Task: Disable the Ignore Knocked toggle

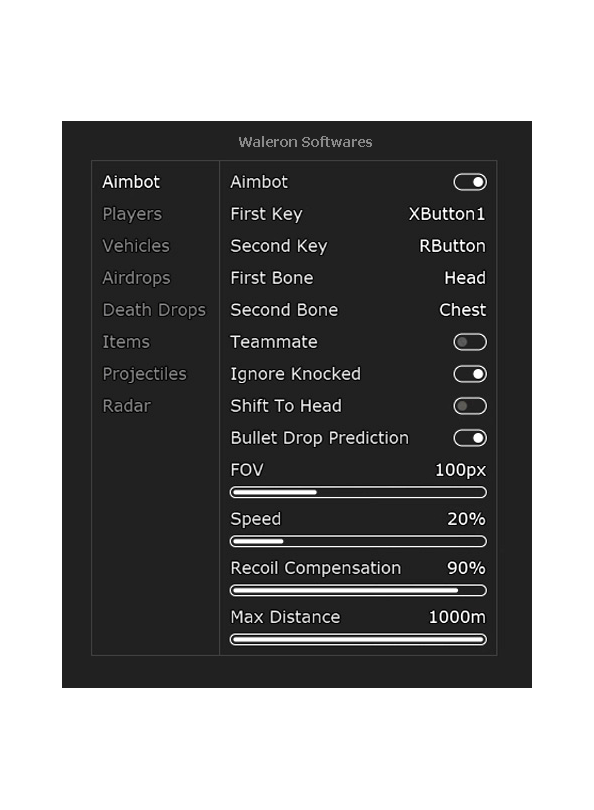Action: pyautogui.click(x=470, y=374)
